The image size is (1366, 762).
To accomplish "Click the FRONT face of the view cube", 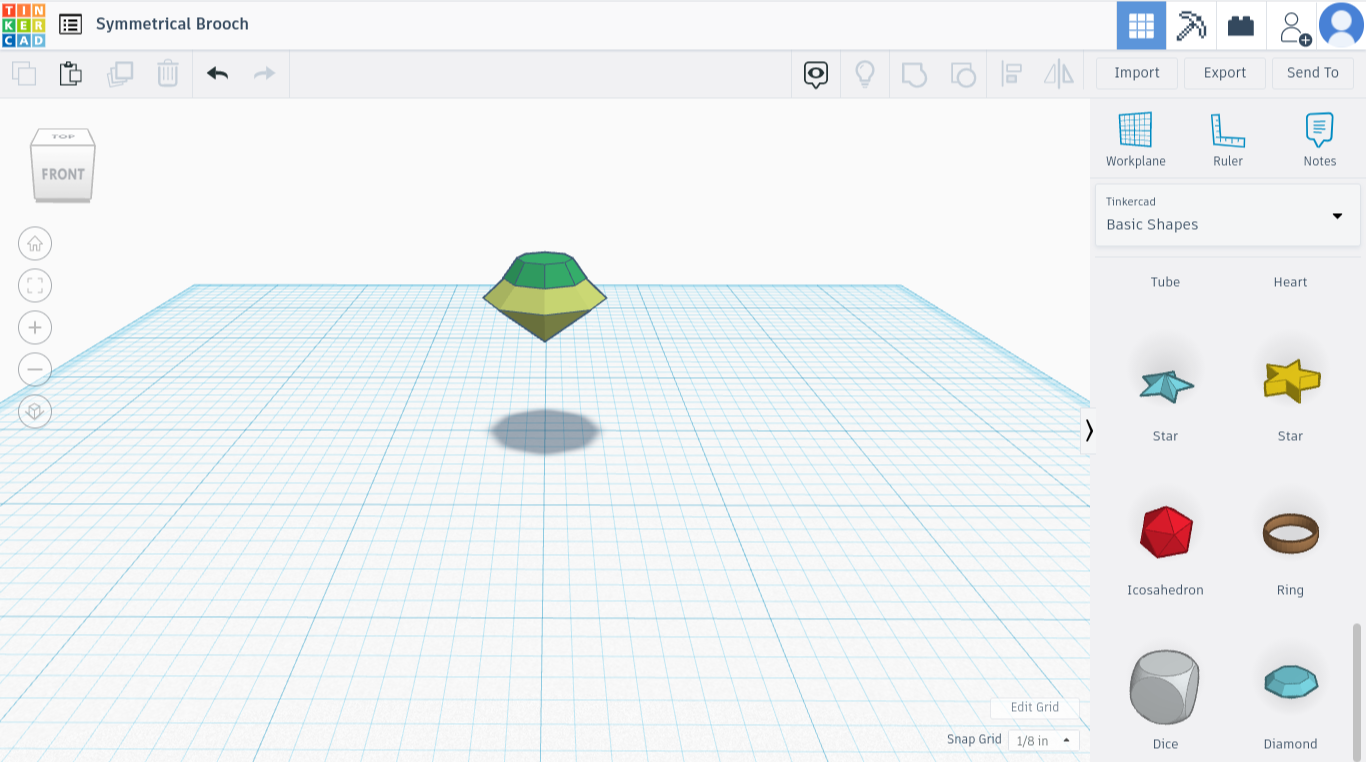I will pos(63,175).
